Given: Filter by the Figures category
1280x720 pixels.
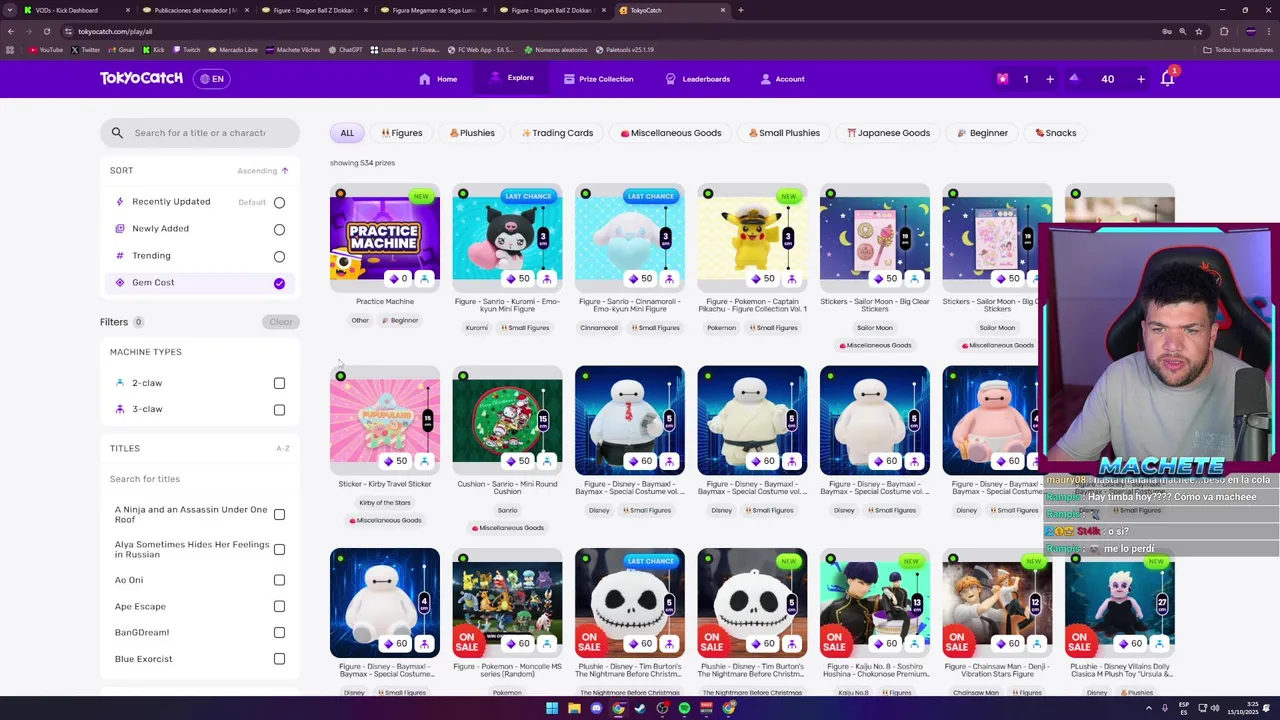Looking at the screenshot, I should [401, 133].
